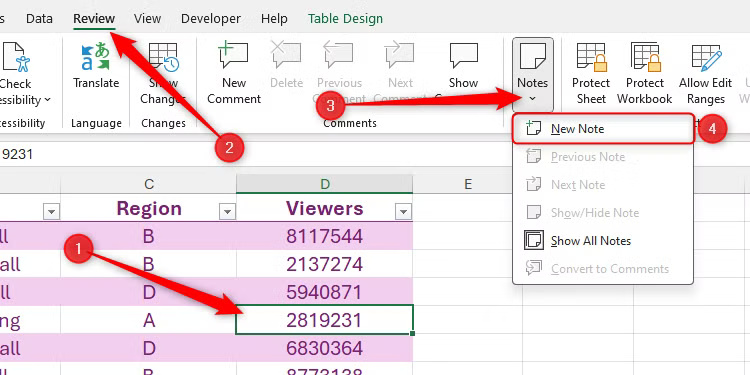Select cell with value 2137274
The width and height of the screenshot is (750, 375).
(325, 264)
